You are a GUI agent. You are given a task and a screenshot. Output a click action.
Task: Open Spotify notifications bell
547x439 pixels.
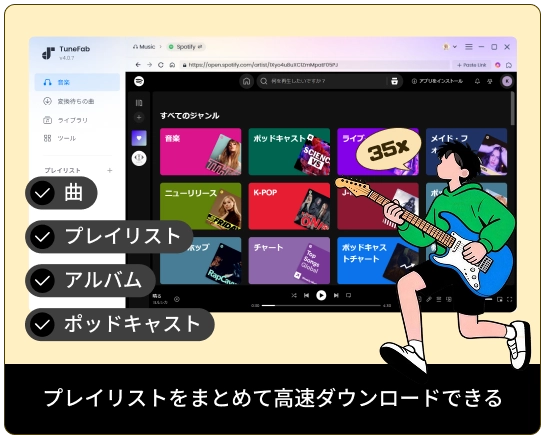(x=477, y=81)
